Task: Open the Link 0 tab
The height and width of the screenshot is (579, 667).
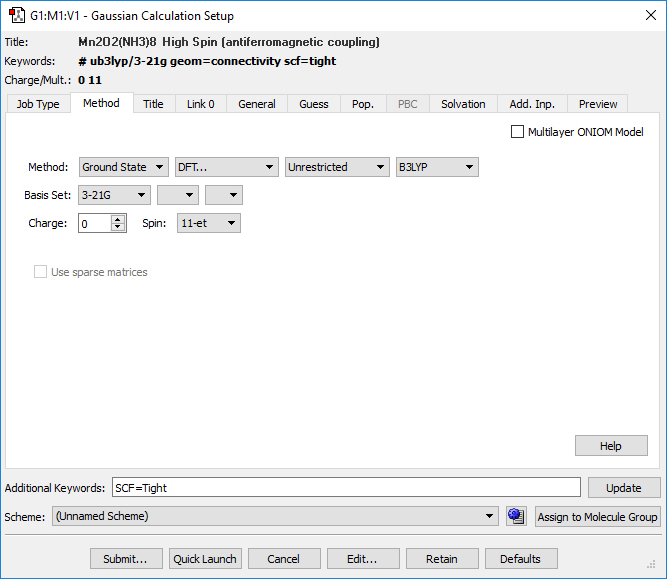Action: coord(201,104)
